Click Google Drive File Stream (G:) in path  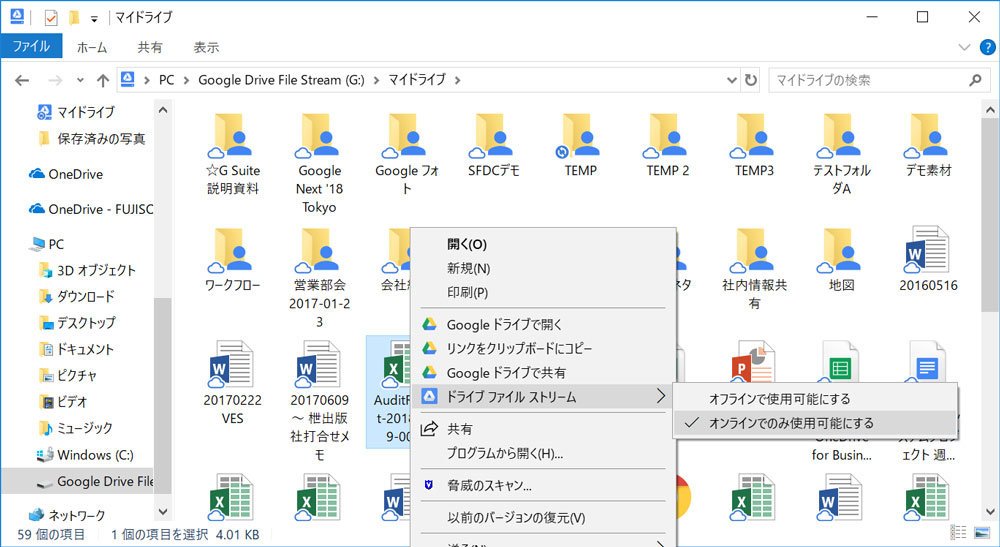tap(281, 80)
